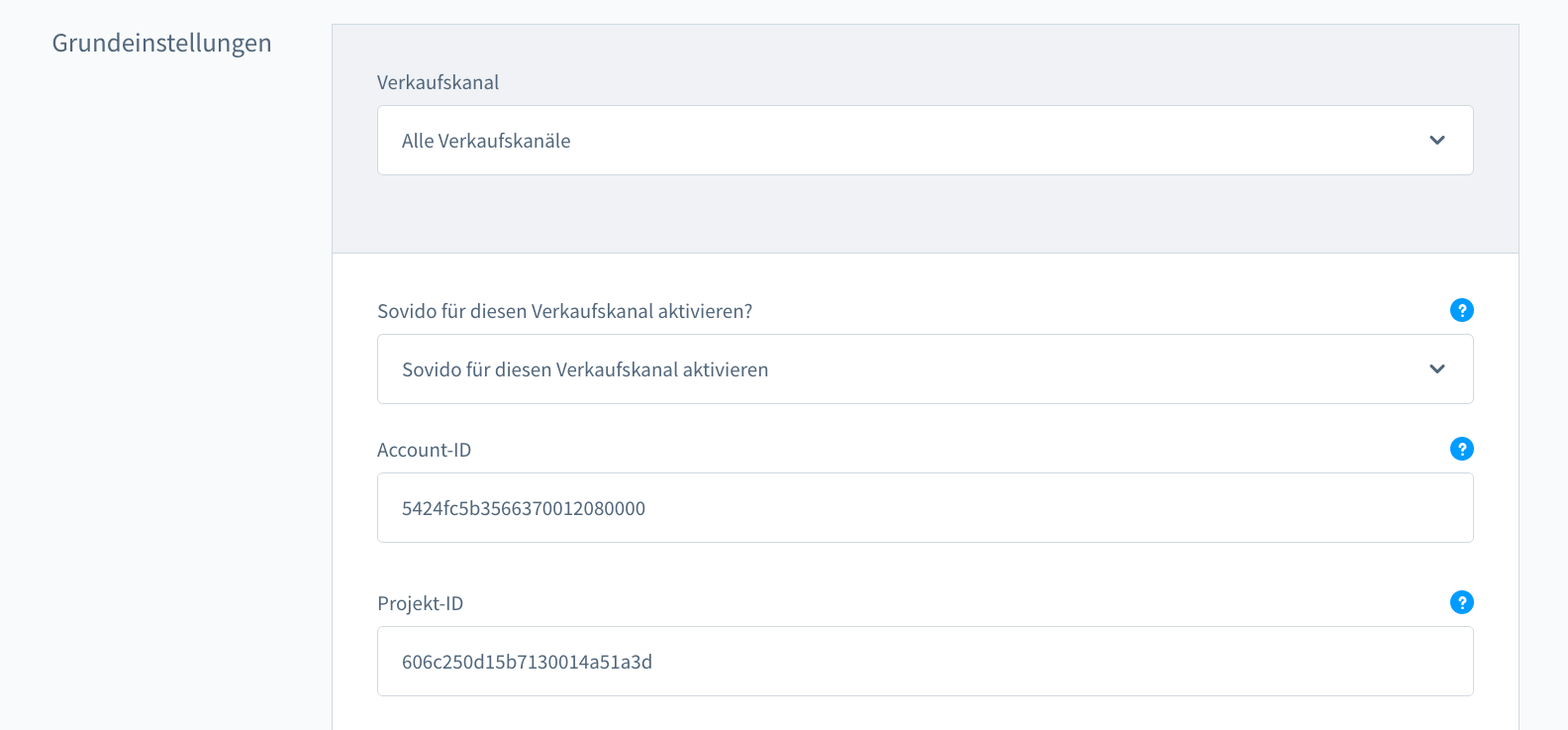
Task: Click the Alle Verkaufskanäle selected text
Action: [486, 141]
